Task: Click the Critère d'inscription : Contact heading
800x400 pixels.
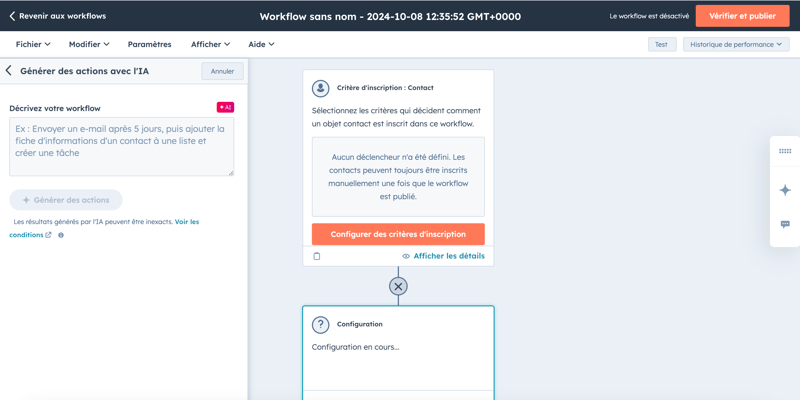Action: click(x=385, y=88)
